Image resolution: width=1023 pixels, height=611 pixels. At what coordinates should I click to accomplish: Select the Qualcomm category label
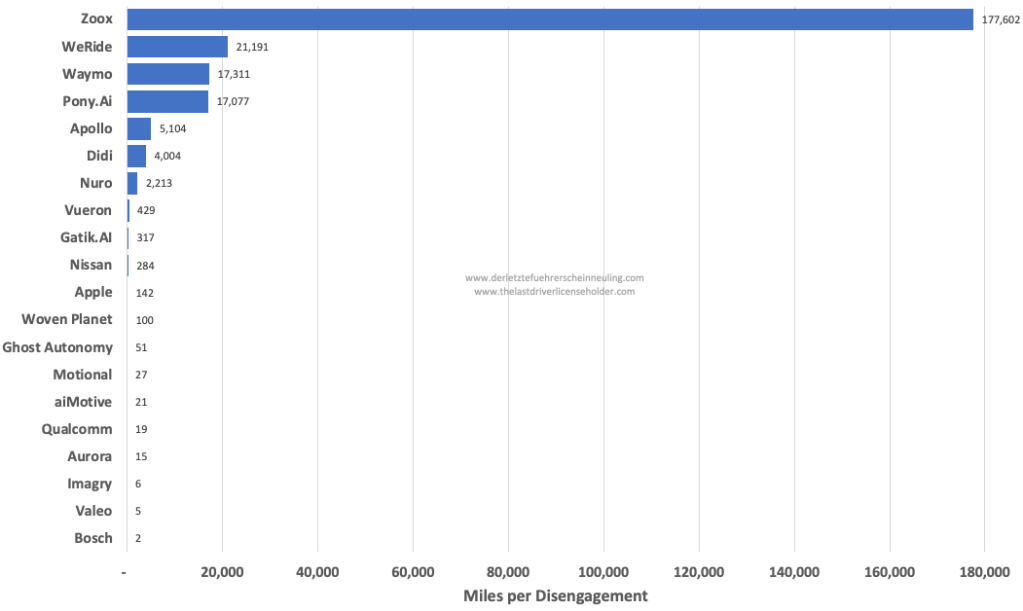[x=77, y=429]
